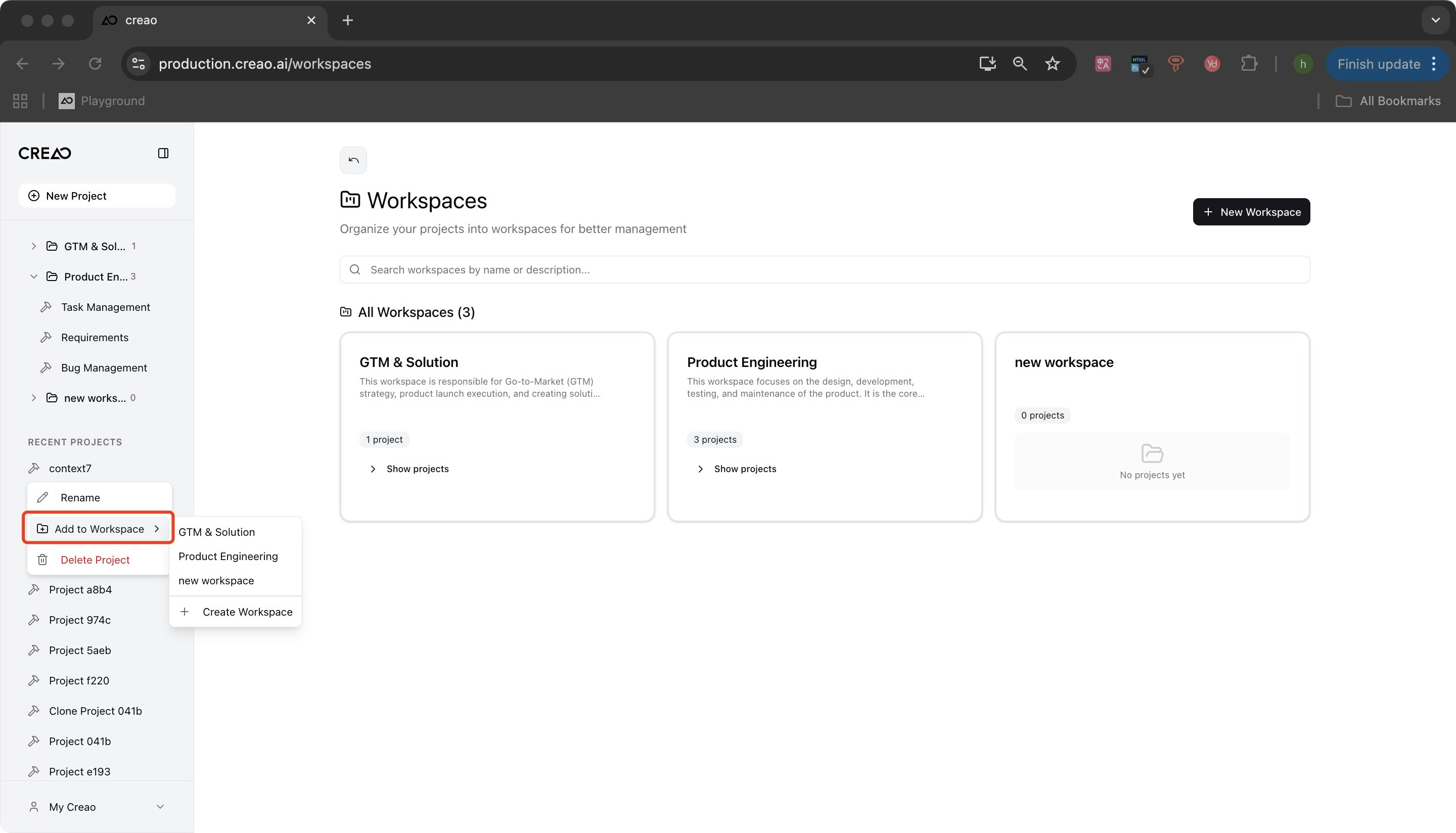This screenshot has height=833, width=1456.
Task: Bookmark this page with the star icon
Action: (x=1052, y=64)
